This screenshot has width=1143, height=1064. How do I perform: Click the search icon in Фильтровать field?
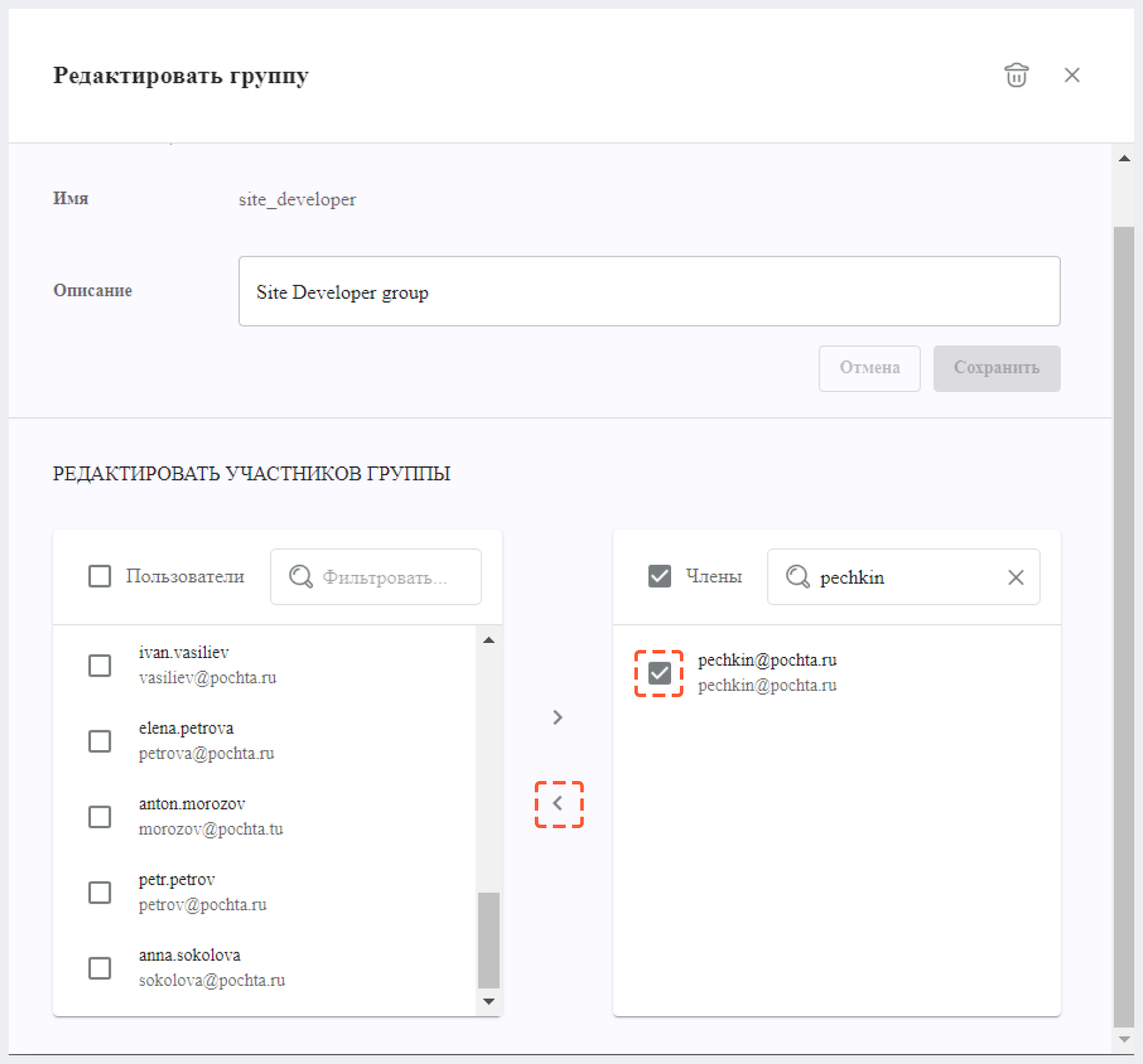pyautogui.click(x=301, y=577)
